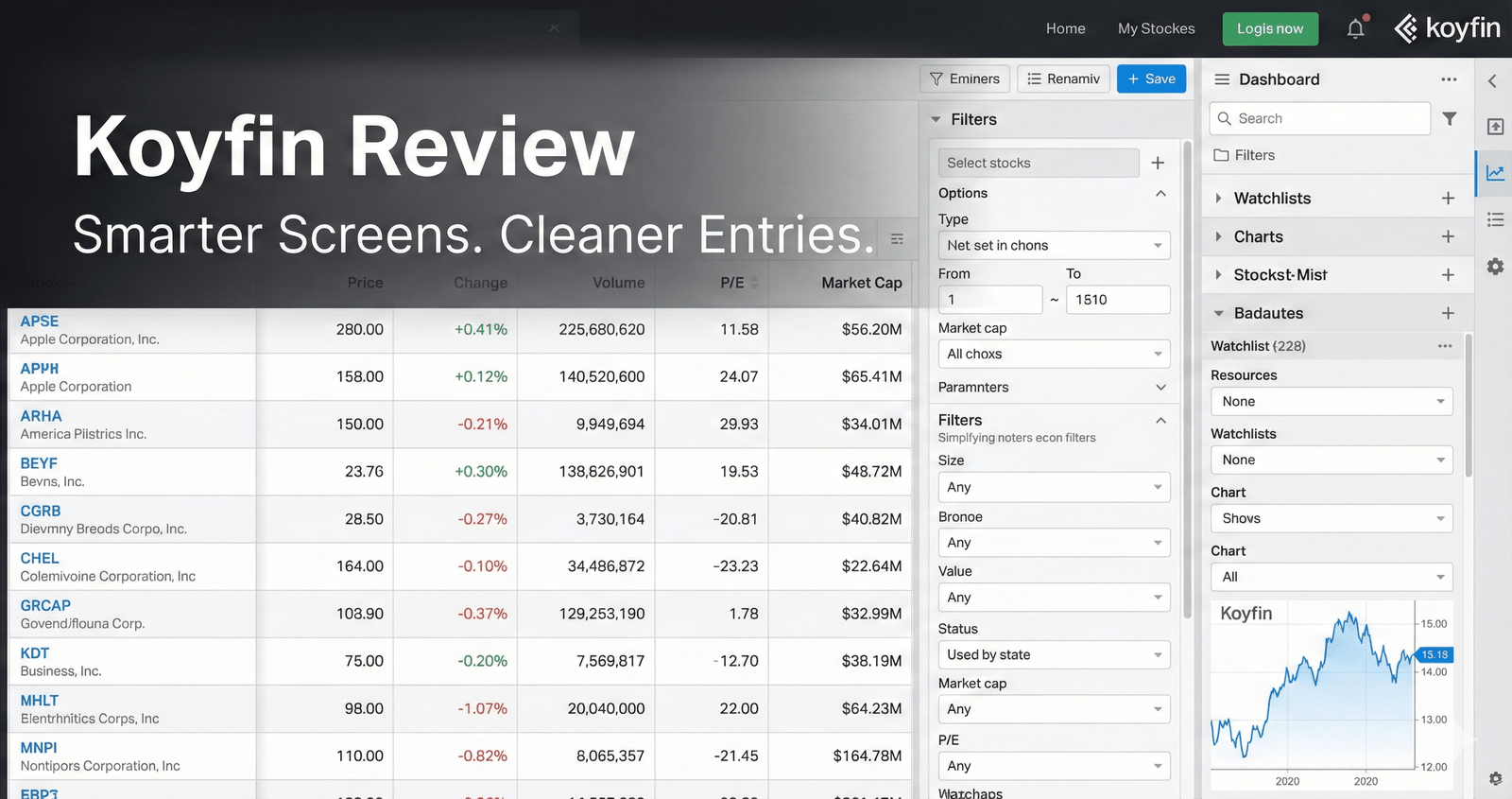Collapse the Badautes section
The image size is (1512, 799).
point(1218,313)
